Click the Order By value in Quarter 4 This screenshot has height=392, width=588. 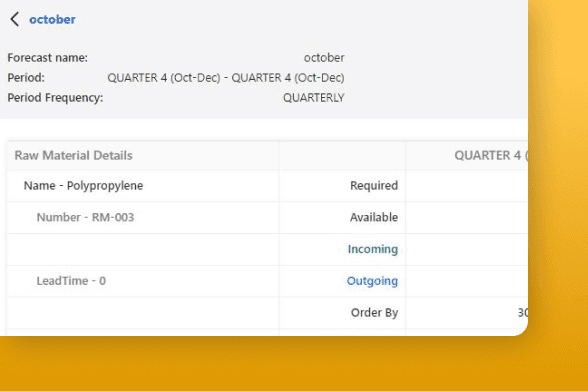click(523, 313)
